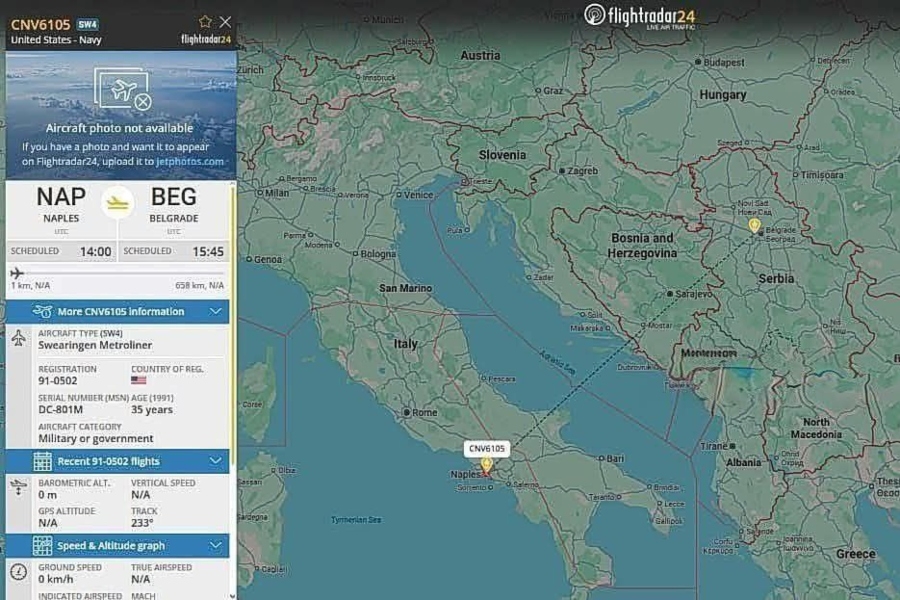Close the CNV6105 flight details panel
The width and height of the screenshot is (900, 600).
click(226, 21)
